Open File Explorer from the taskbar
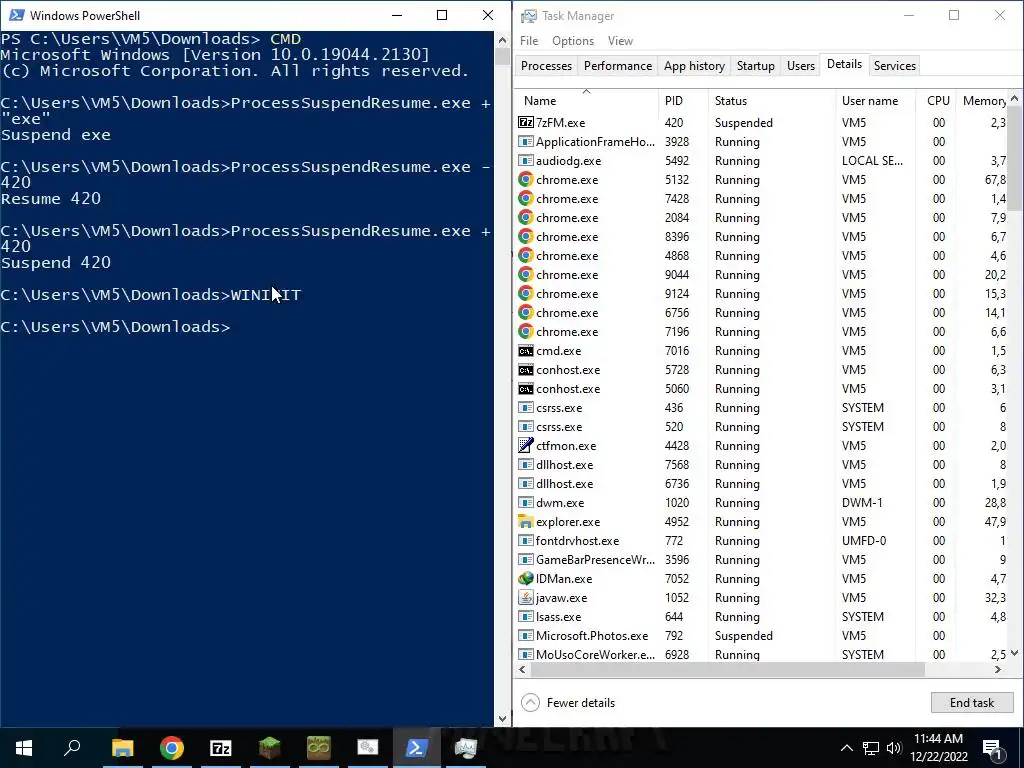This screenshot has width=1024, height=768. [x=122, y=748]
